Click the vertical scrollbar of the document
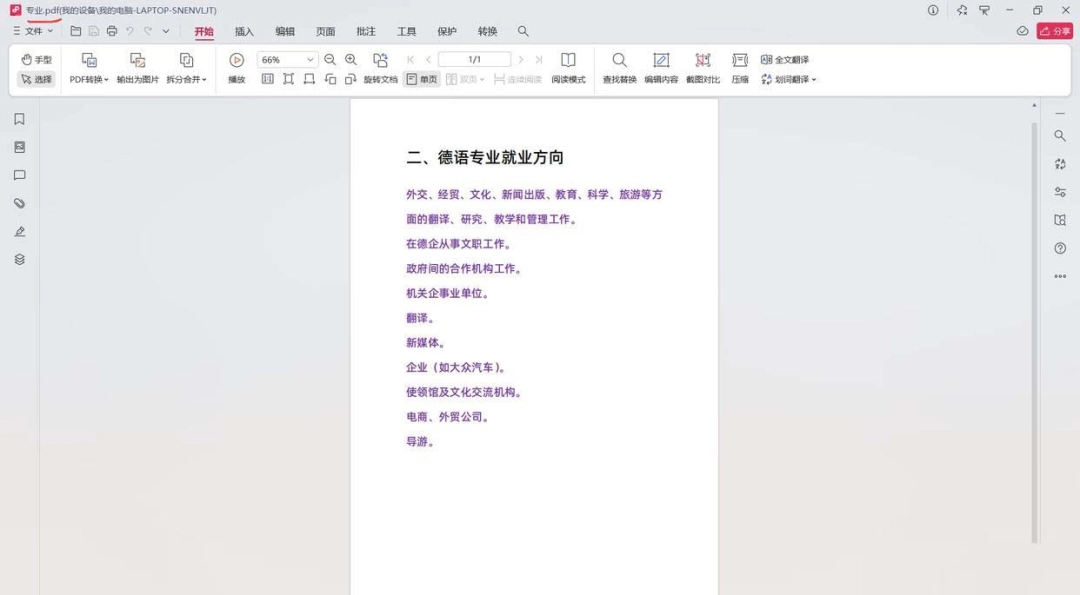Image resolution: width=1080 pixels, height=595 pixels. [x=1034, y=333]
